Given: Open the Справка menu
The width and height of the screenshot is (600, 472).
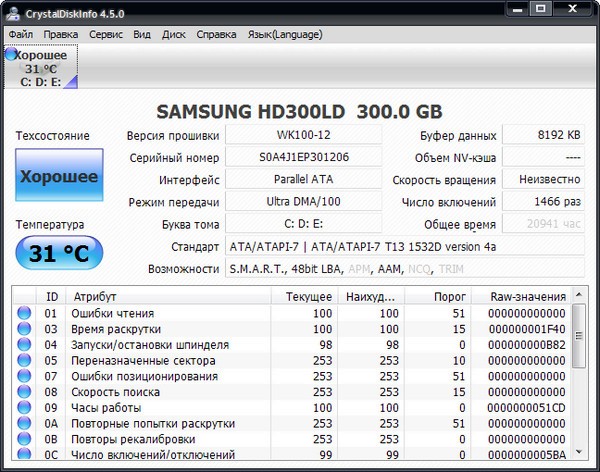Looking at the screenshot, I should coord(217,34).
